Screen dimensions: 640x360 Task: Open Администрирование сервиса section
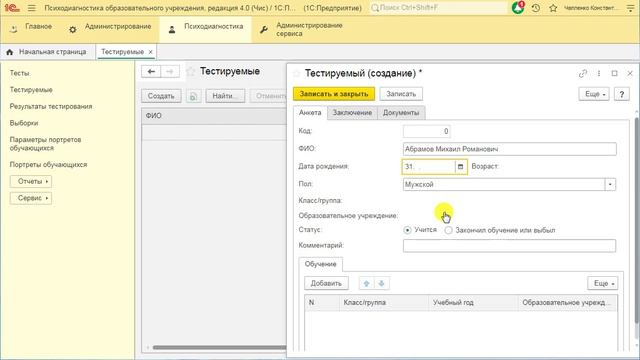[x=302, y=29]
